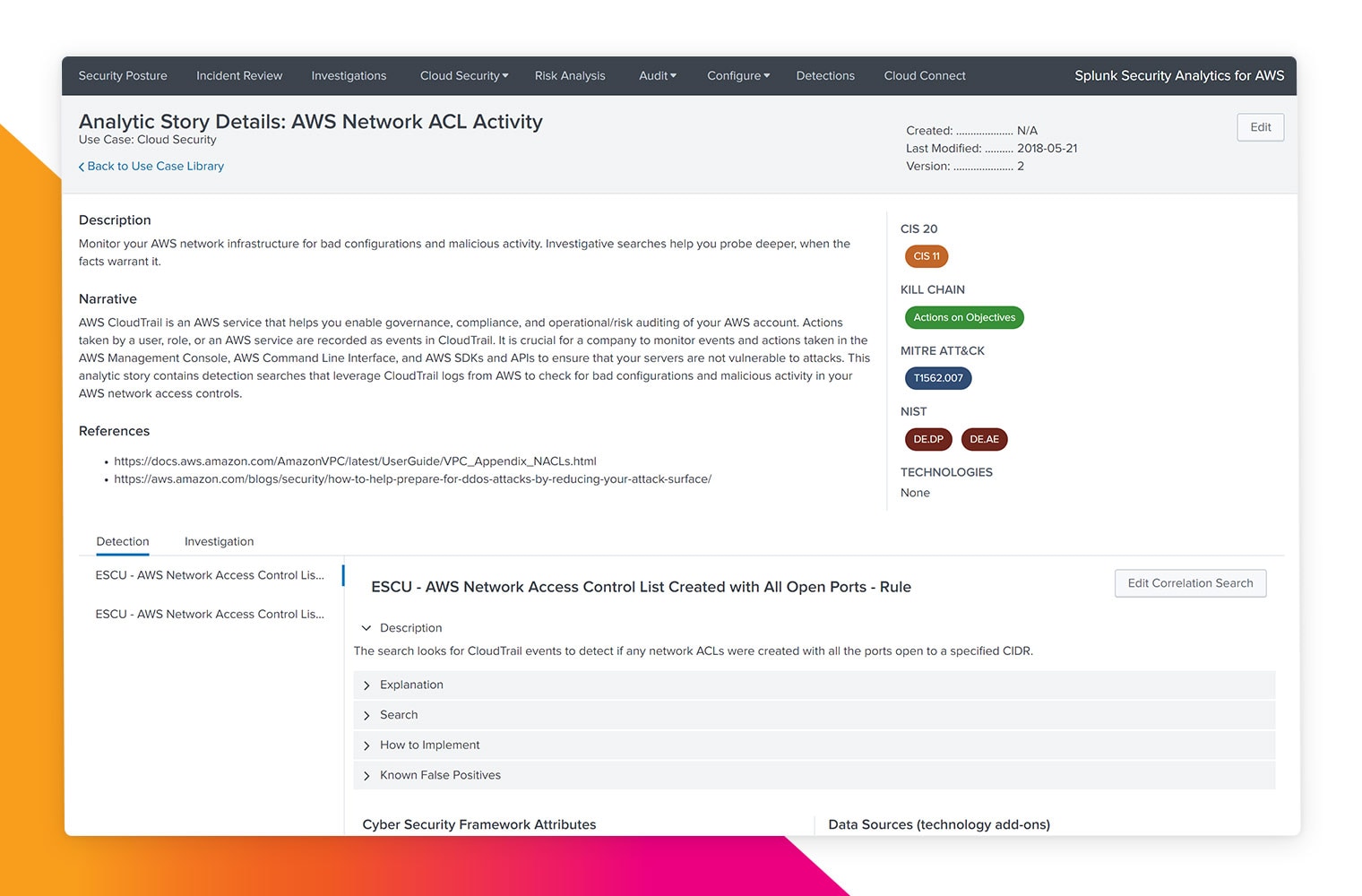This screenshot has width=1362, height=896.
Task: Click the Actions on Objectives kill chain tag
Action: 964,317
